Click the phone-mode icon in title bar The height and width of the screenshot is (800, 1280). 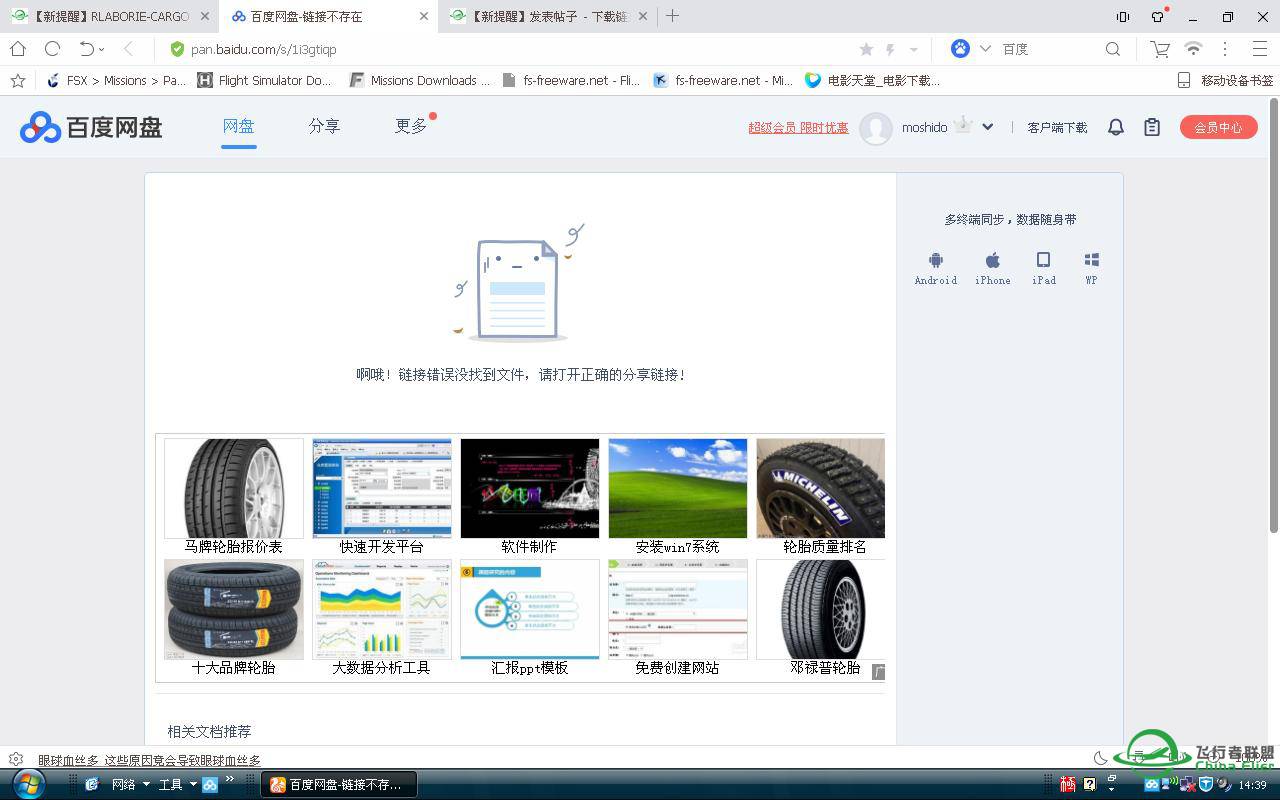(x=1123, y=16)
